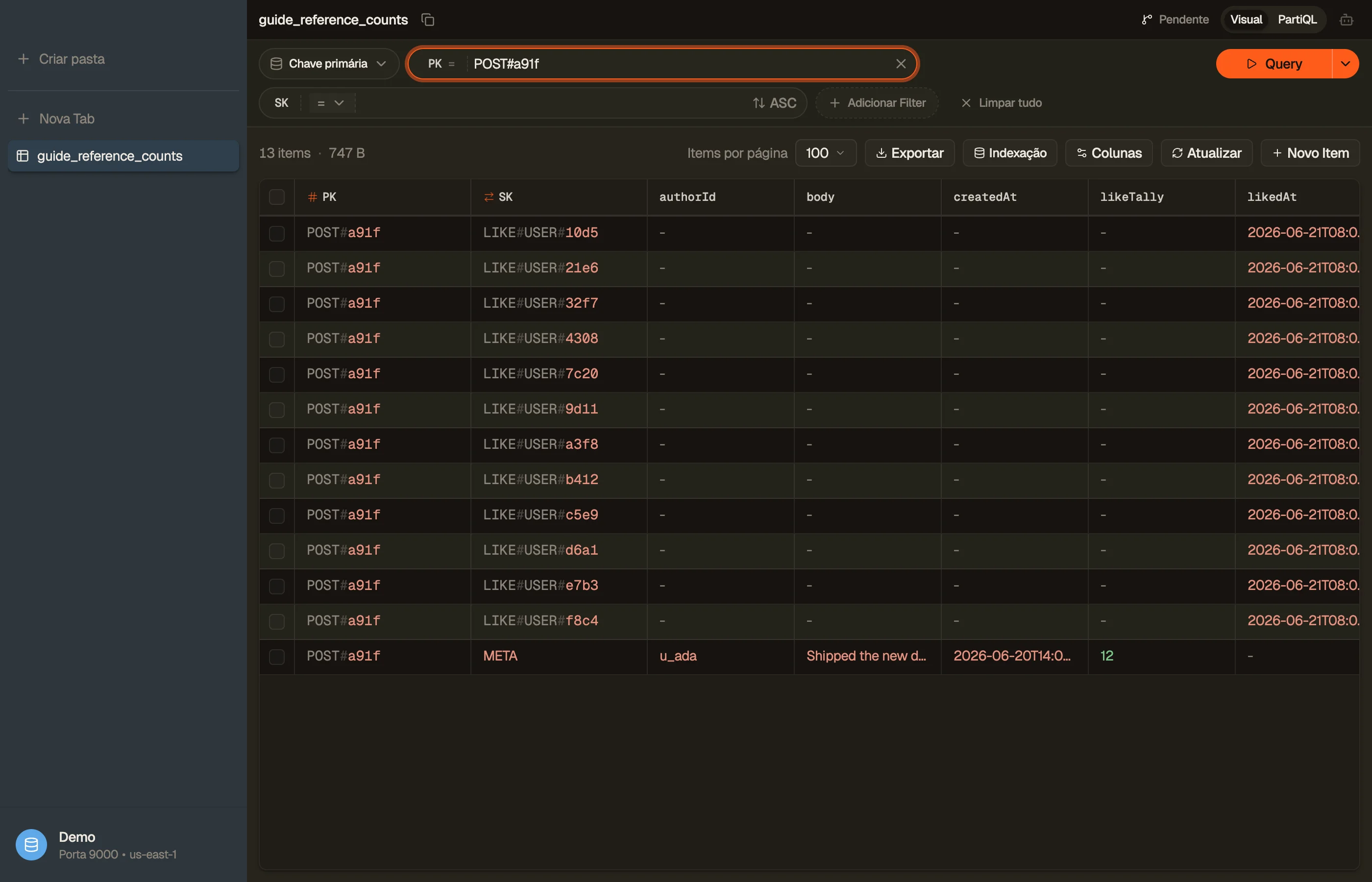Click the Exportar download button
This screenshot has width=1372, height=882.
pos(909,153)
